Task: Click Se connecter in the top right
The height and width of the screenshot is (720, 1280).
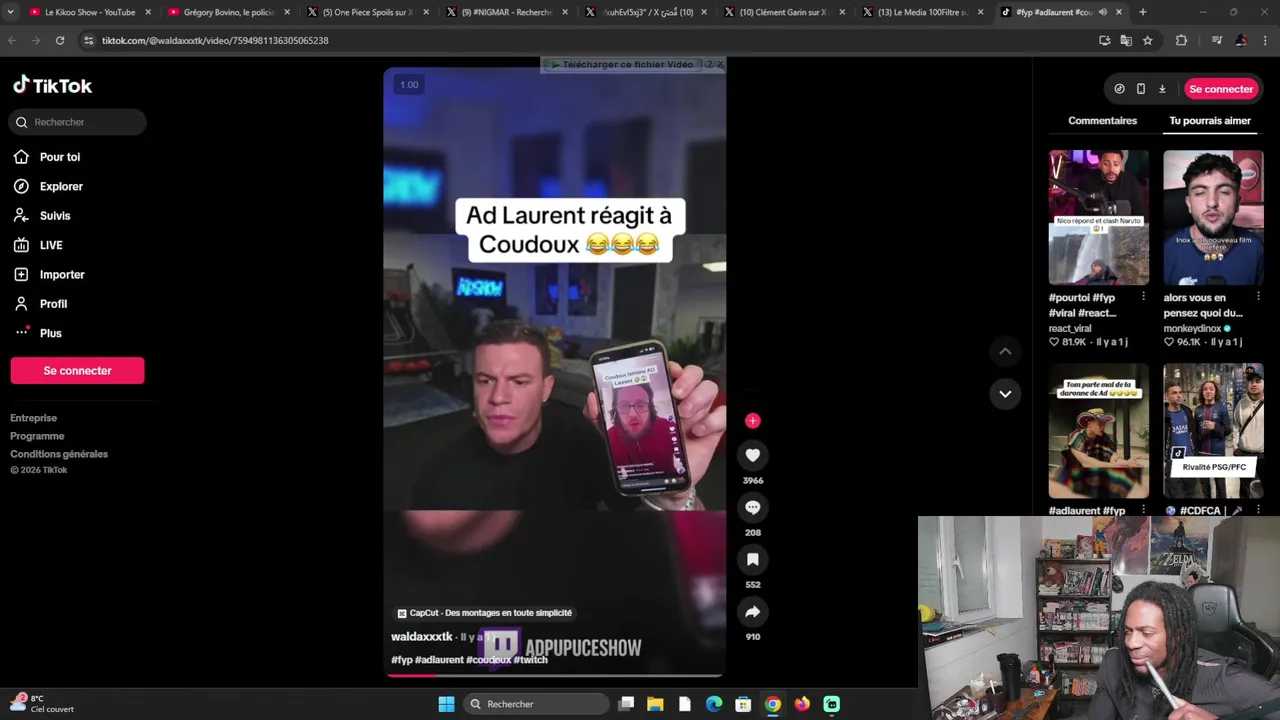Action: pyautogui.click(x=1221, y=89)
